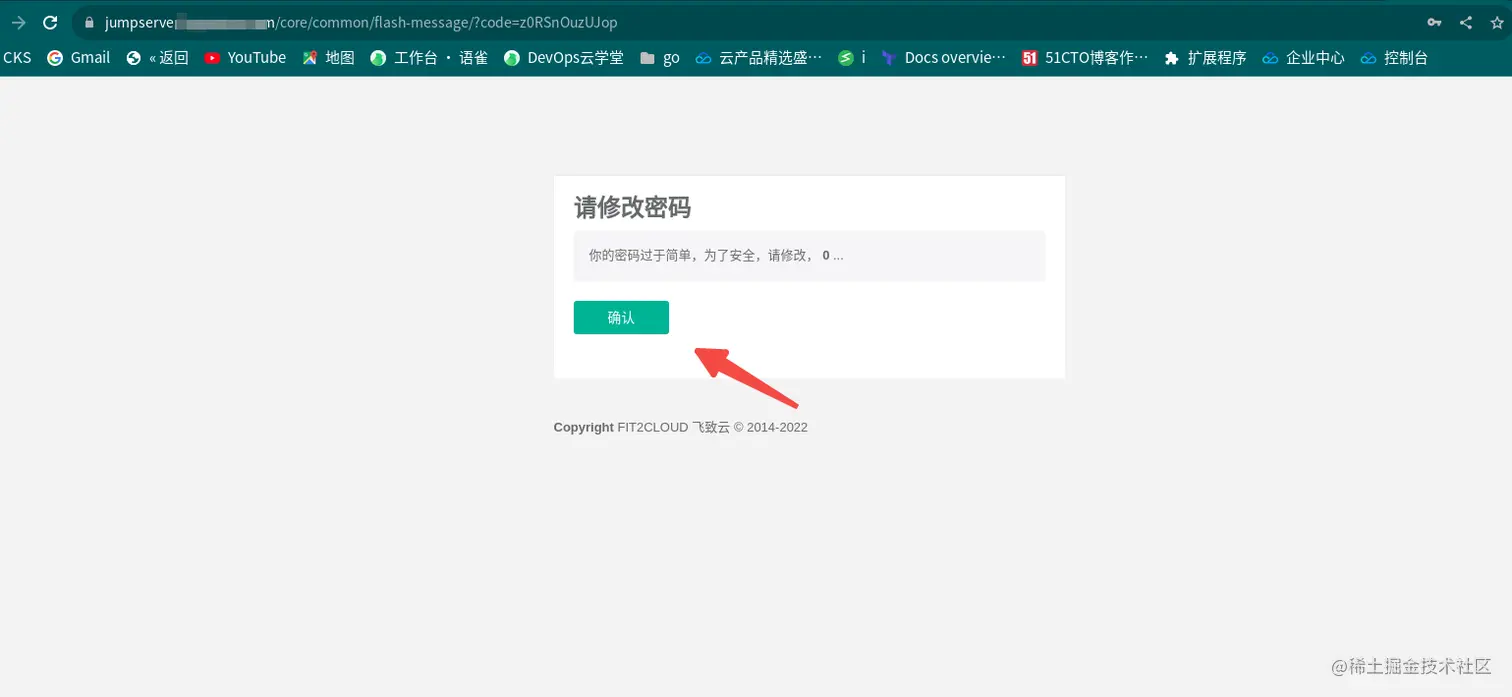
Task: Open the green 'i' bookmark
Action: click(852, 58)
